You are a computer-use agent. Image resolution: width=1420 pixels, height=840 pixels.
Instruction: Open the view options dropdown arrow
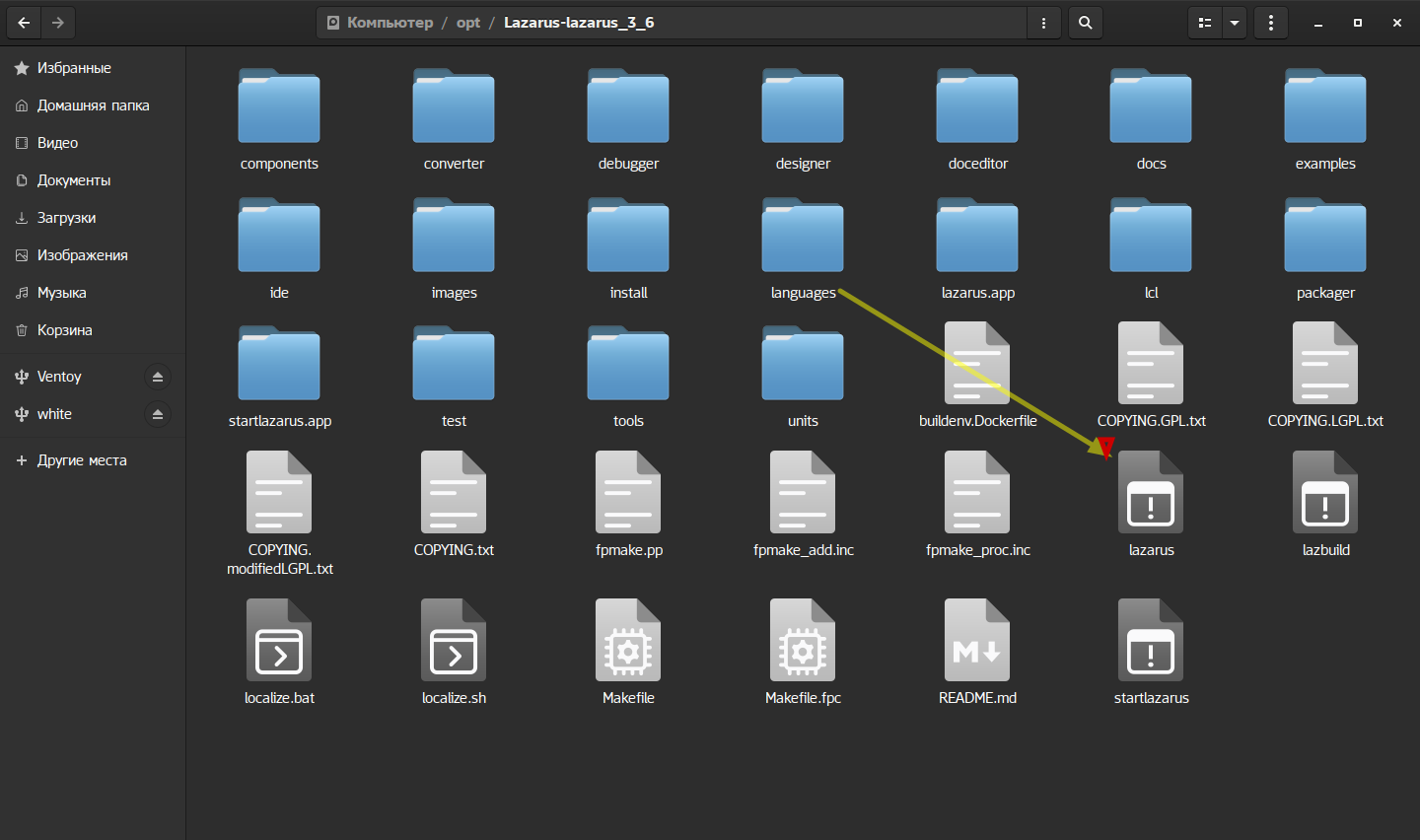1235,23
